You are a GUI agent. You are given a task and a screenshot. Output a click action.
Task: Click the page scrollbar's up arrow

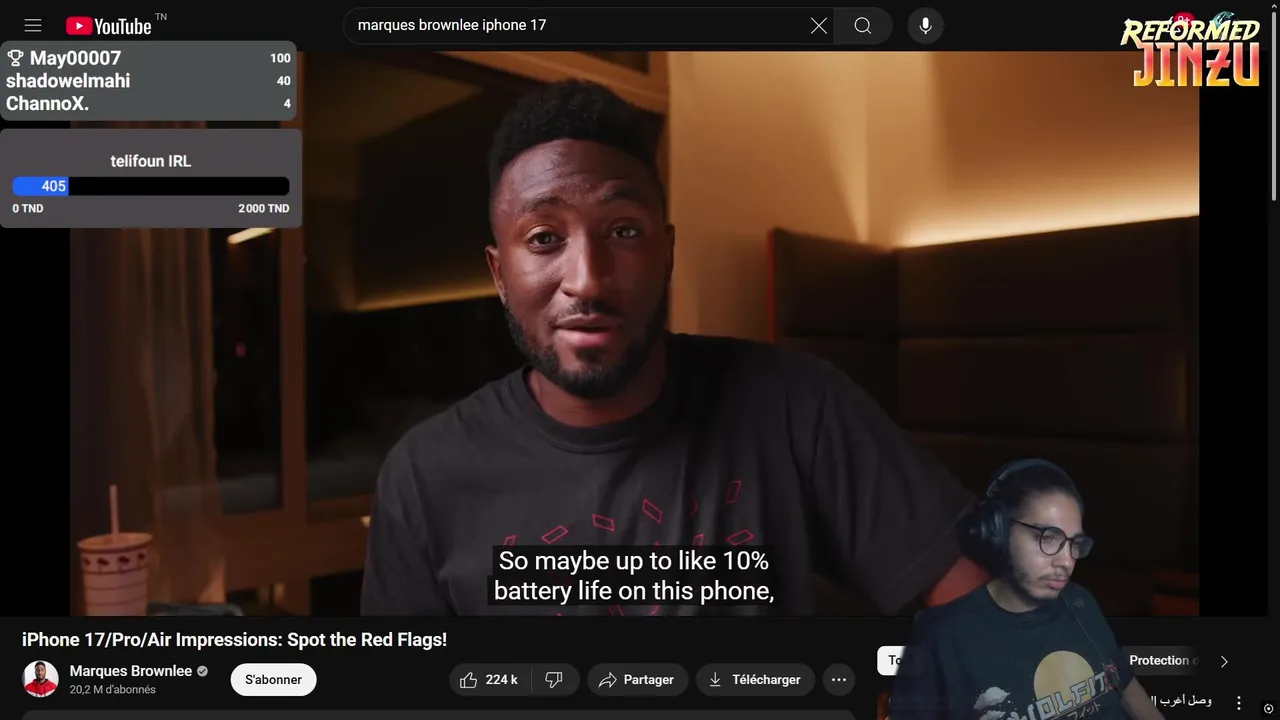coord(1273,6)
